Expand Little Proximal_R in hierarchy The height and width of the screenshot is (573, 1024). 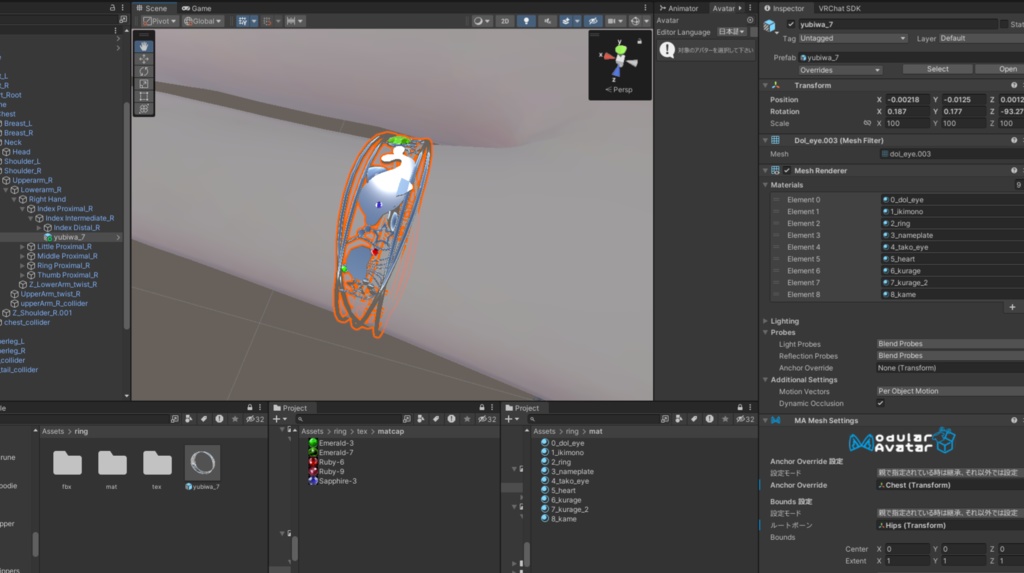tap(22, 247)
